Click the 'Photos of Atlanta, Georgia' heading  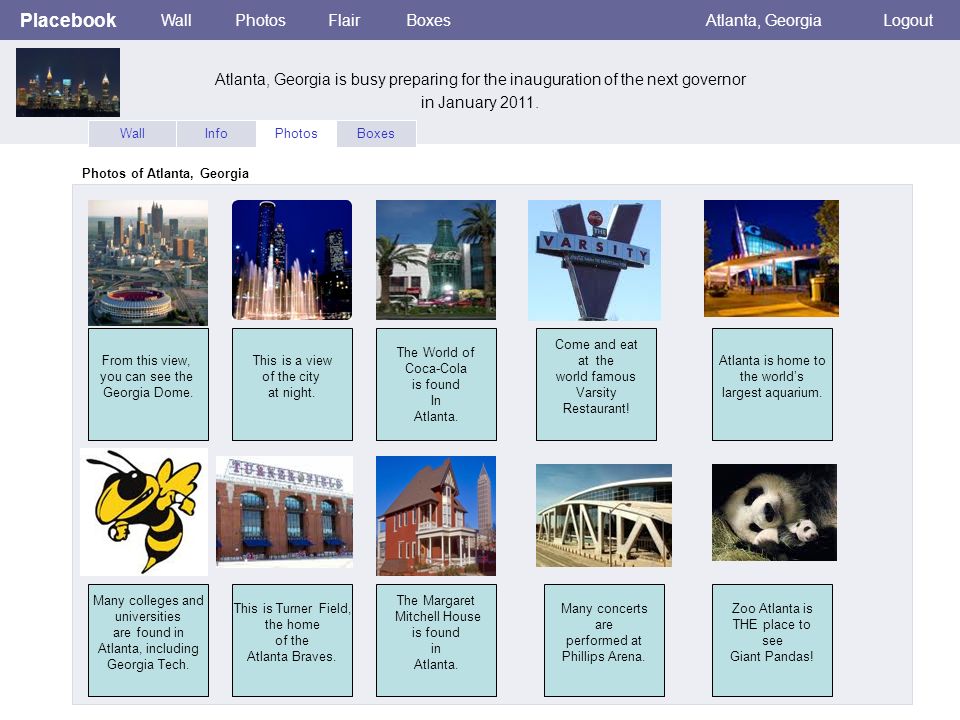click(x=165, y=173)
